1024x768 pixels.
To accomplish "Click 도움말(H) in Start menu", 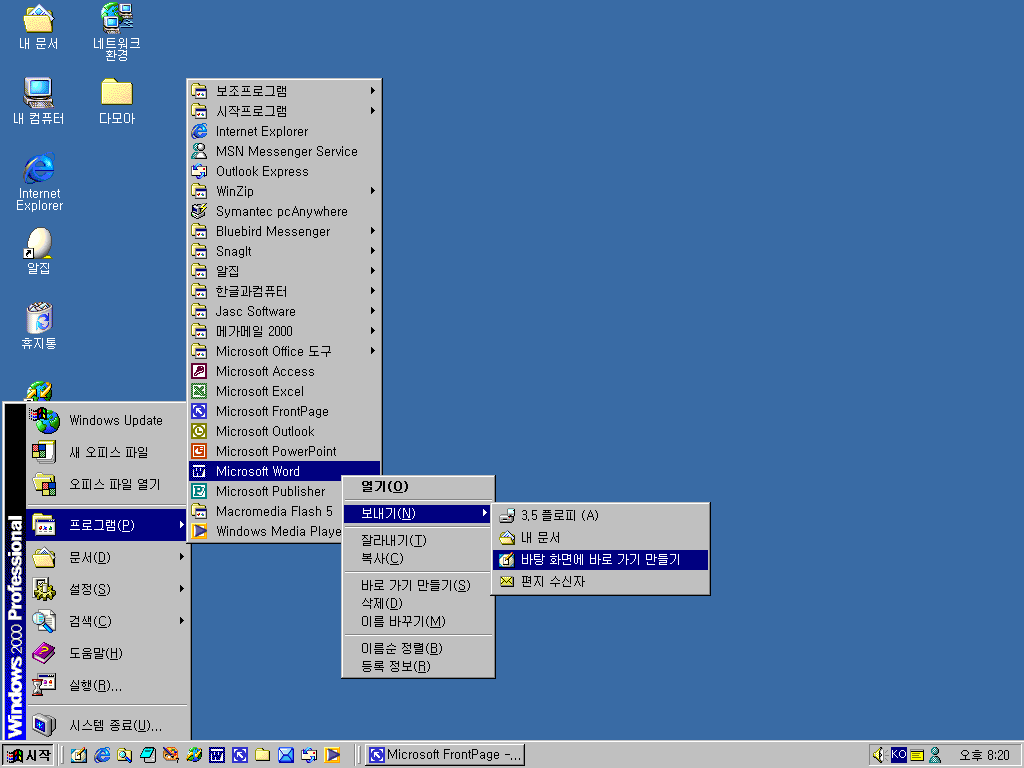I will click(108, 653).
